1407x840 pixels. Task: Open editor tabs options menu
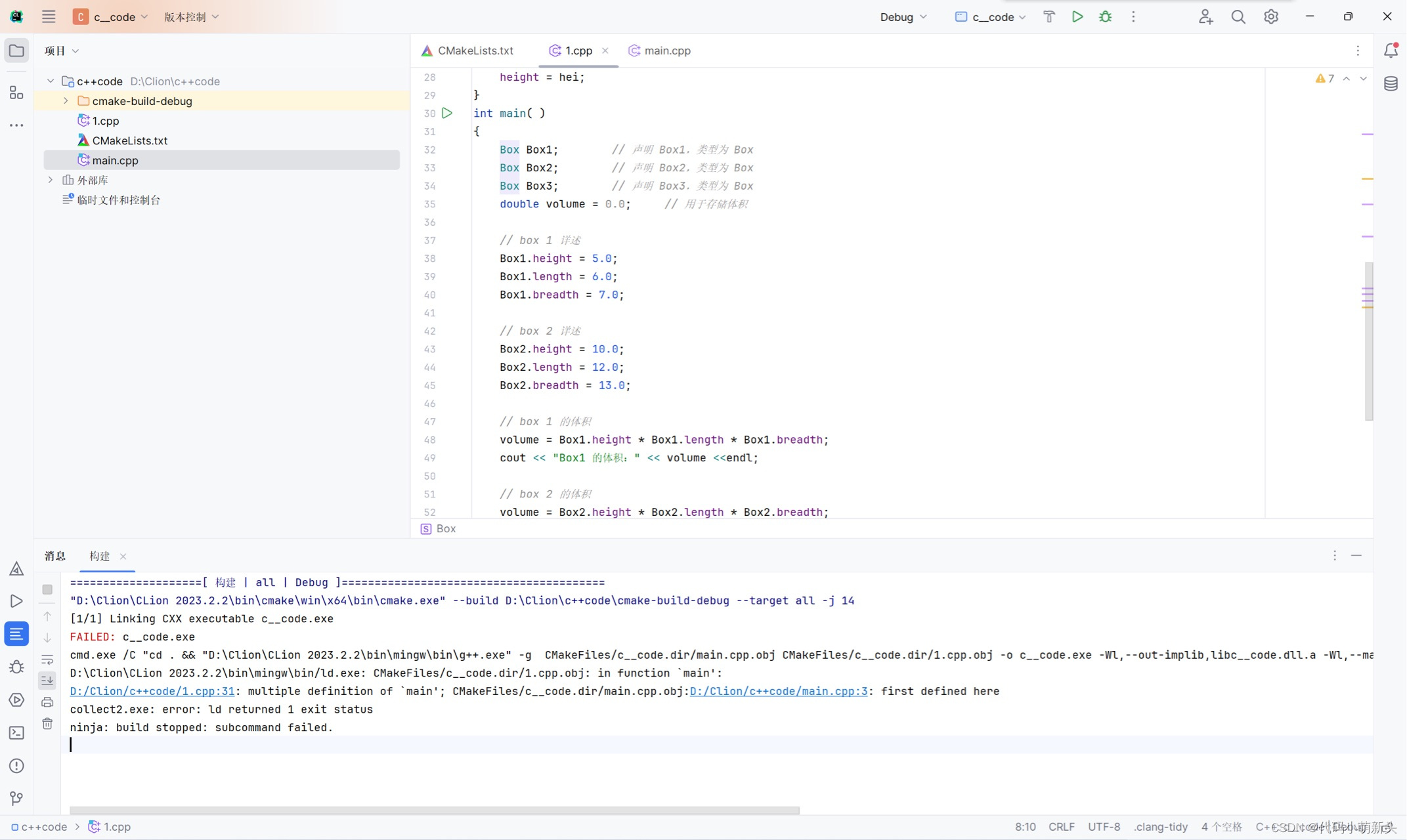coord(1358,51)
